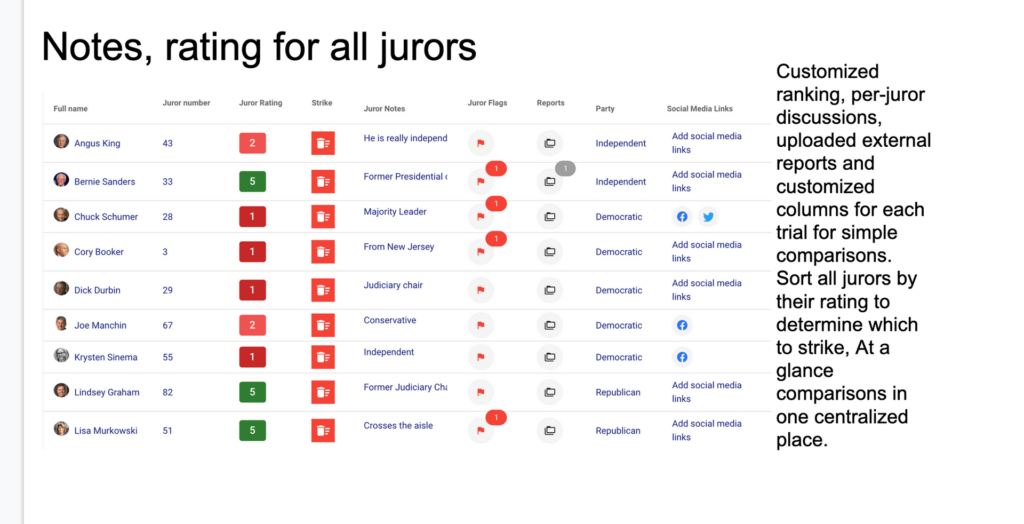The image size is (1024, 524).
Task: Open note "Former Presidential" for Sanders
Action: pos(406,177)
